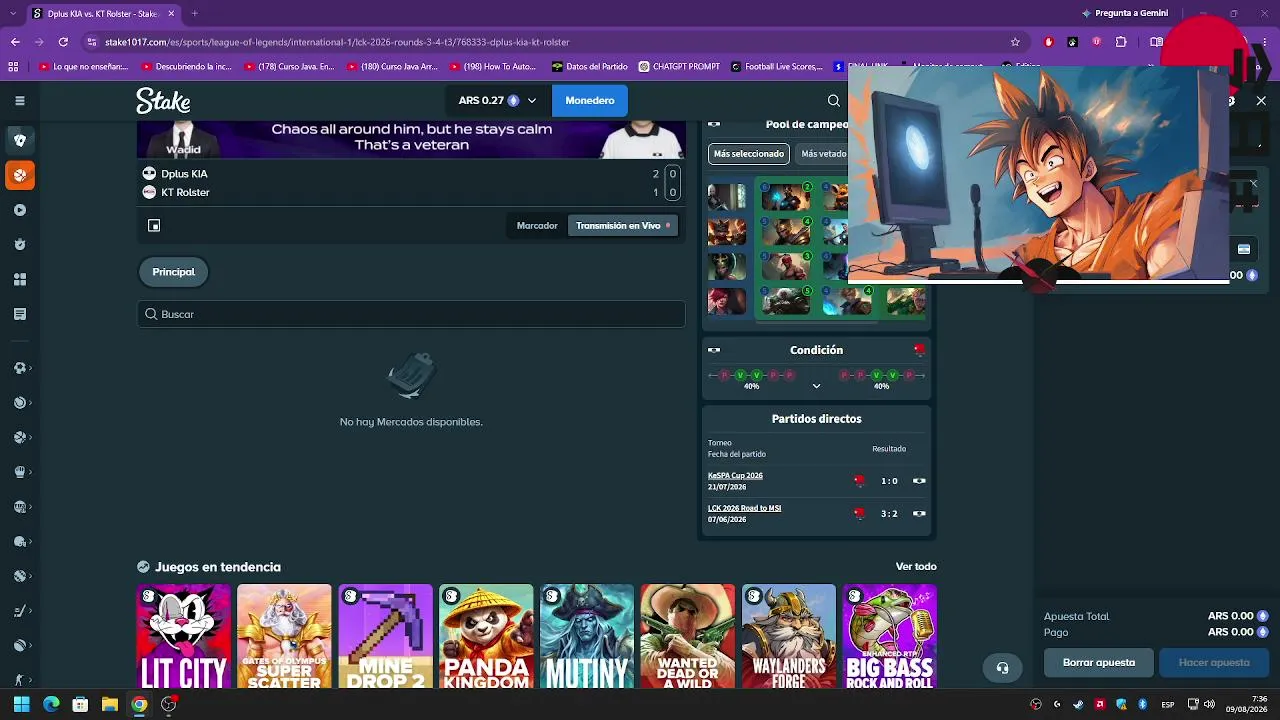Click the browser address bar URL
This screenshot has height=720, width=1280.
(x=337, y=42)
